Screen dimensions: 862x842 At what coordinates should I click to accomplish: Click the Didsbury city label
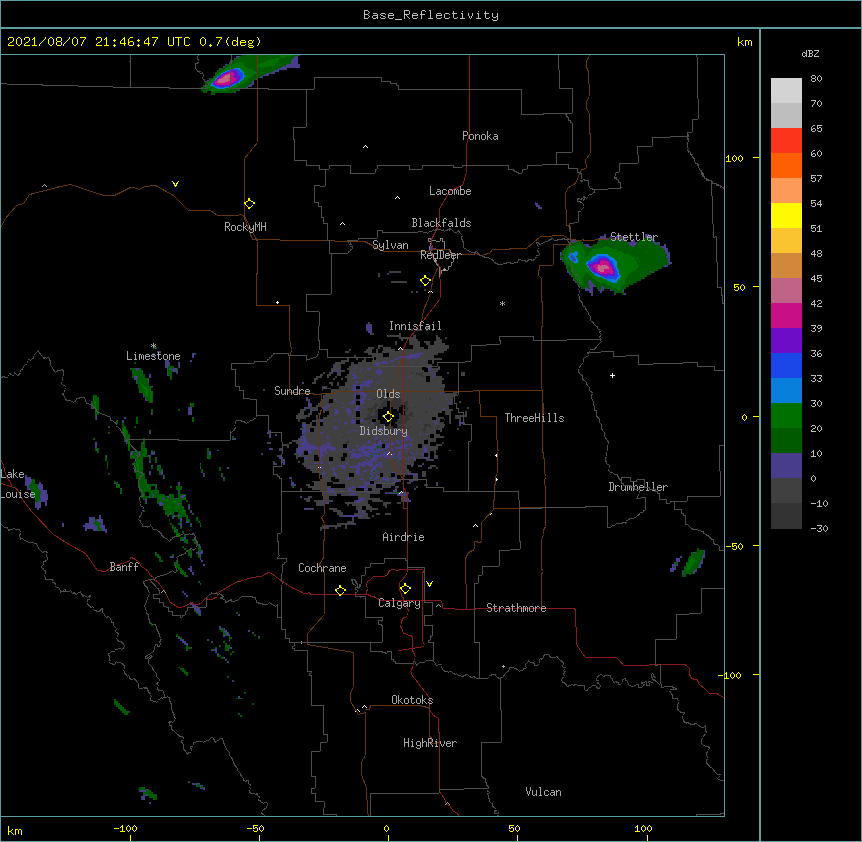(x=384, y=431)
